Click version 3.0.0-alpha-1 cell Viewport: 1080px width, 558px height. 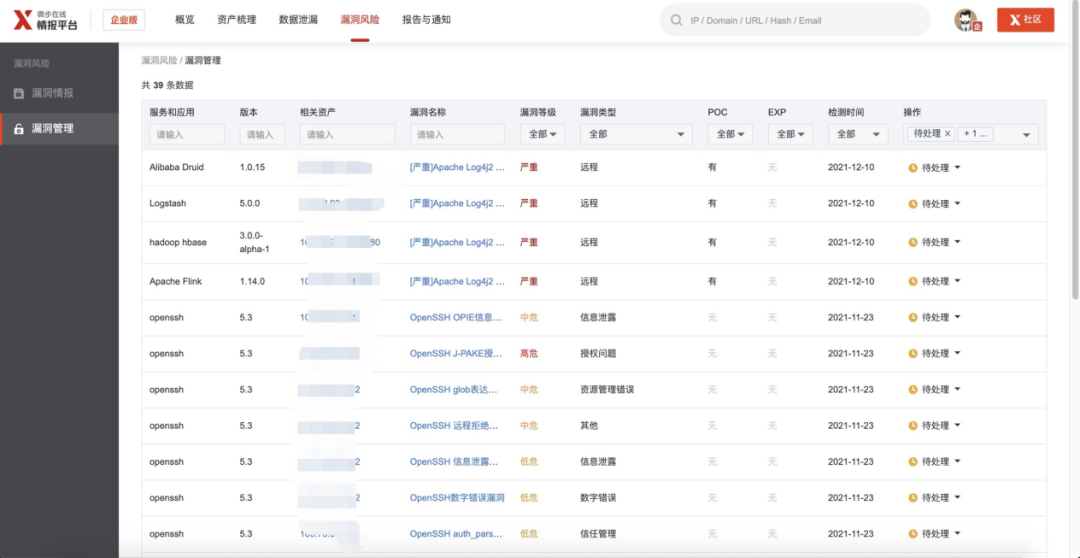tap(254, 242)
